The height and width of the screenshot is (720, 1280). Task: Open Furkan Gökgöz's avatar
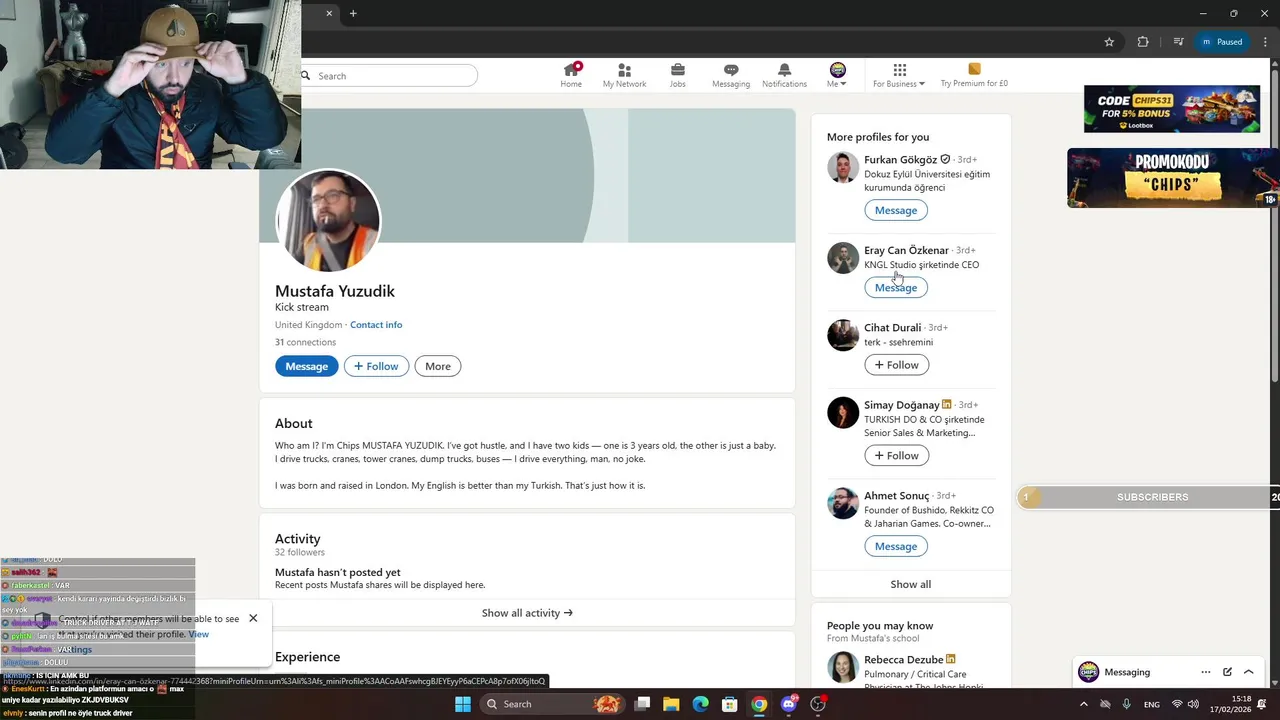click(843, 167)
